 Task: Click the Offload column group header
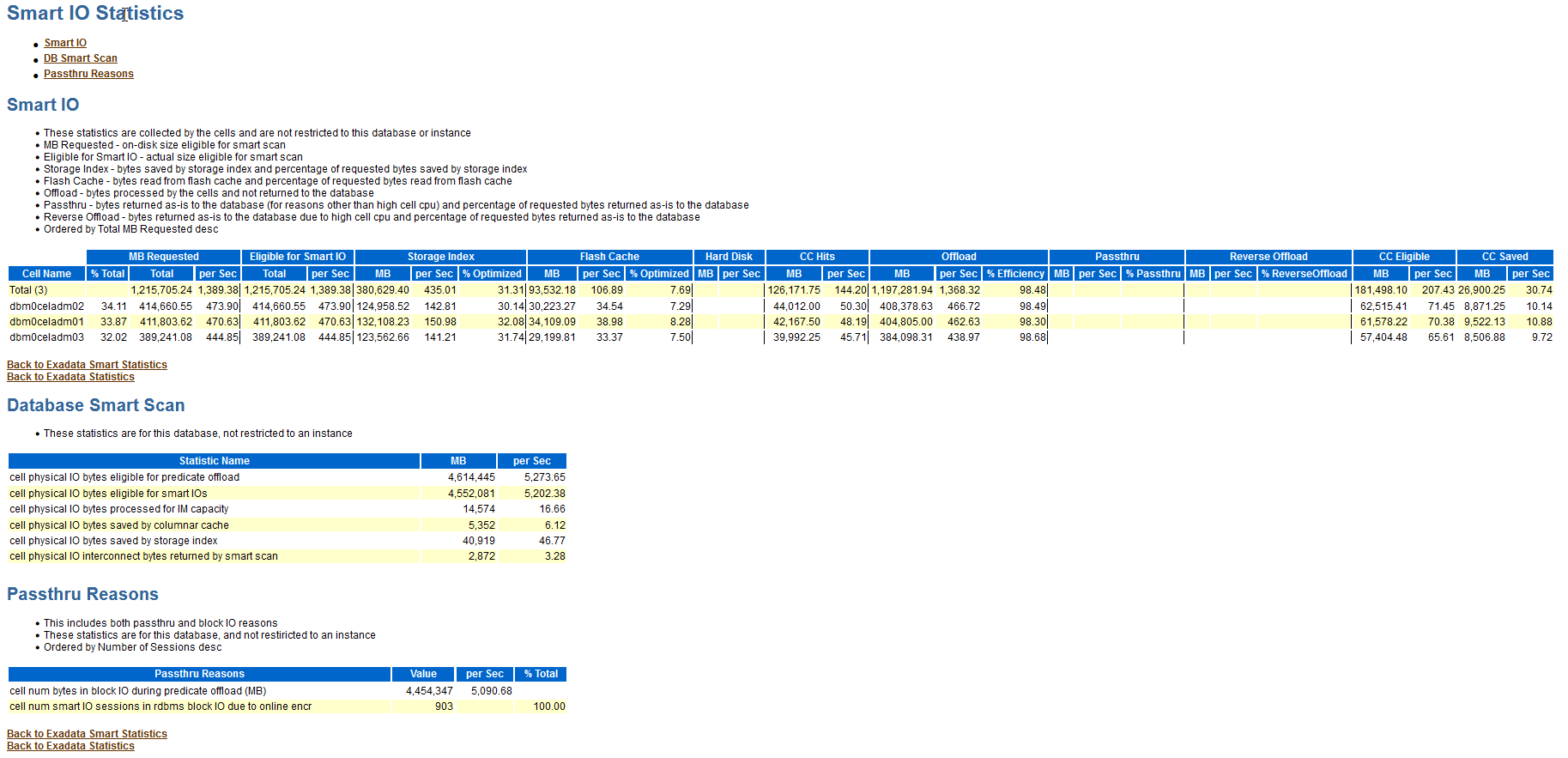(x=959, y=257)
